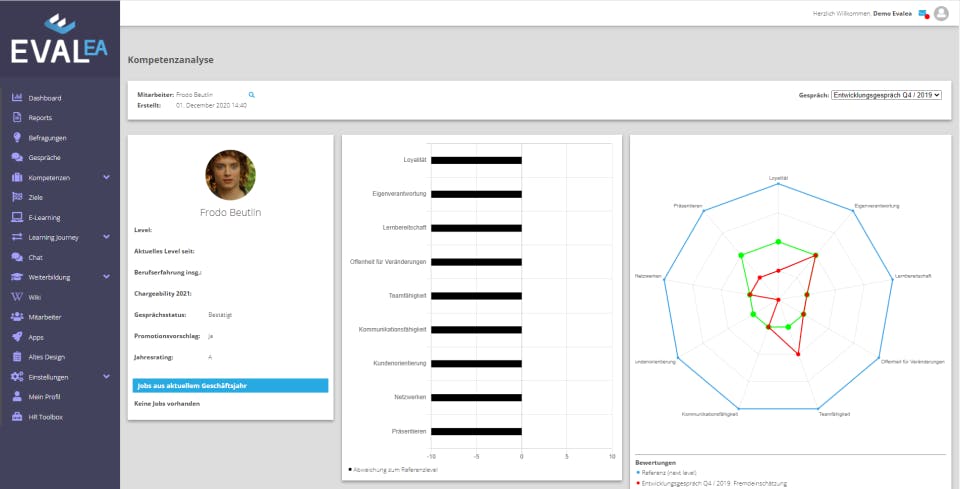Open the Dashboard menu item

pos(45,98)
